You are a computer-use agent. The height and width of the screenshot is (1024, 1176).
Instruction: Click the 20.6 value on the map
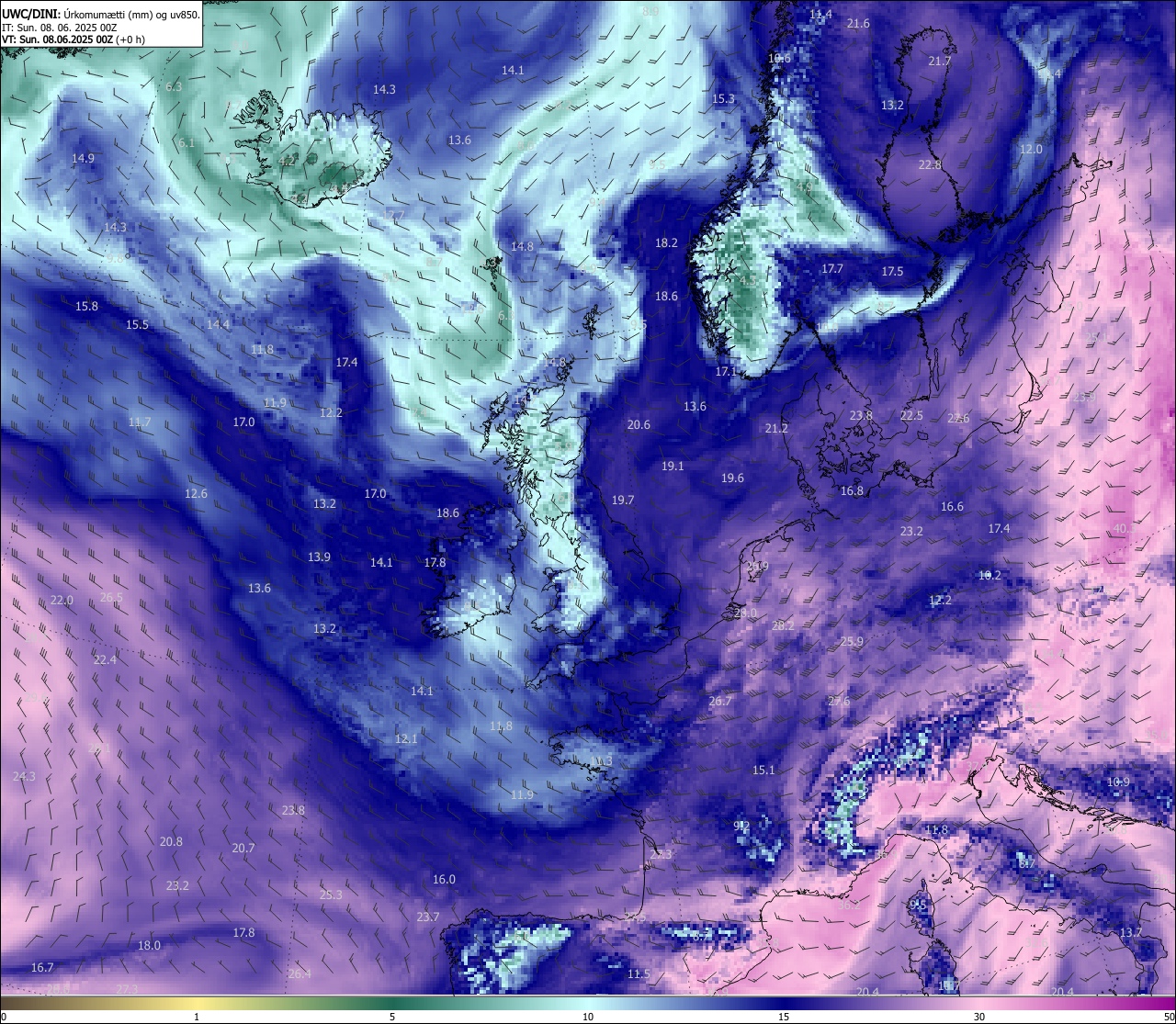pyautogui.click(x=639, y=424)
